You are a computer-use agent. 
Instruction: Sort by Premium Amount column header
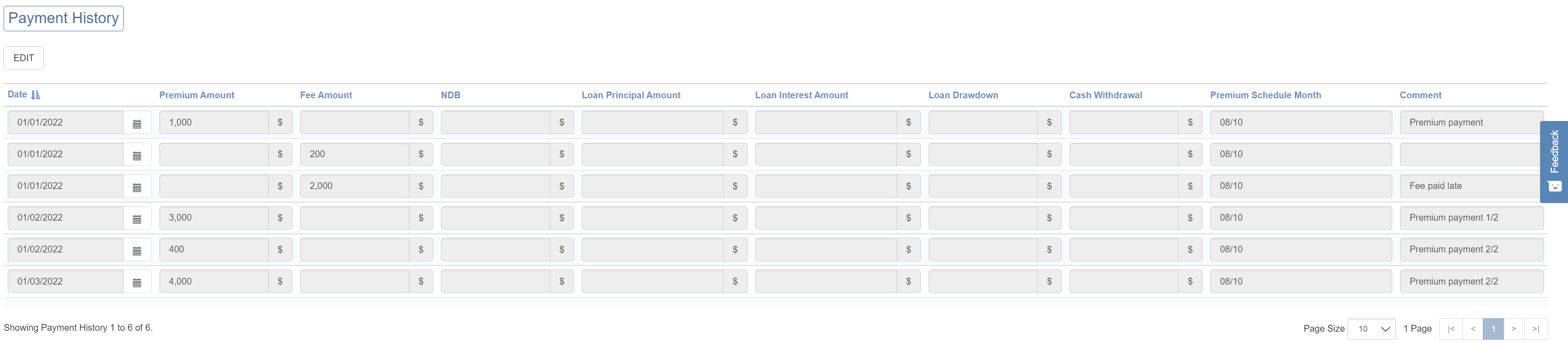[197, 95]
